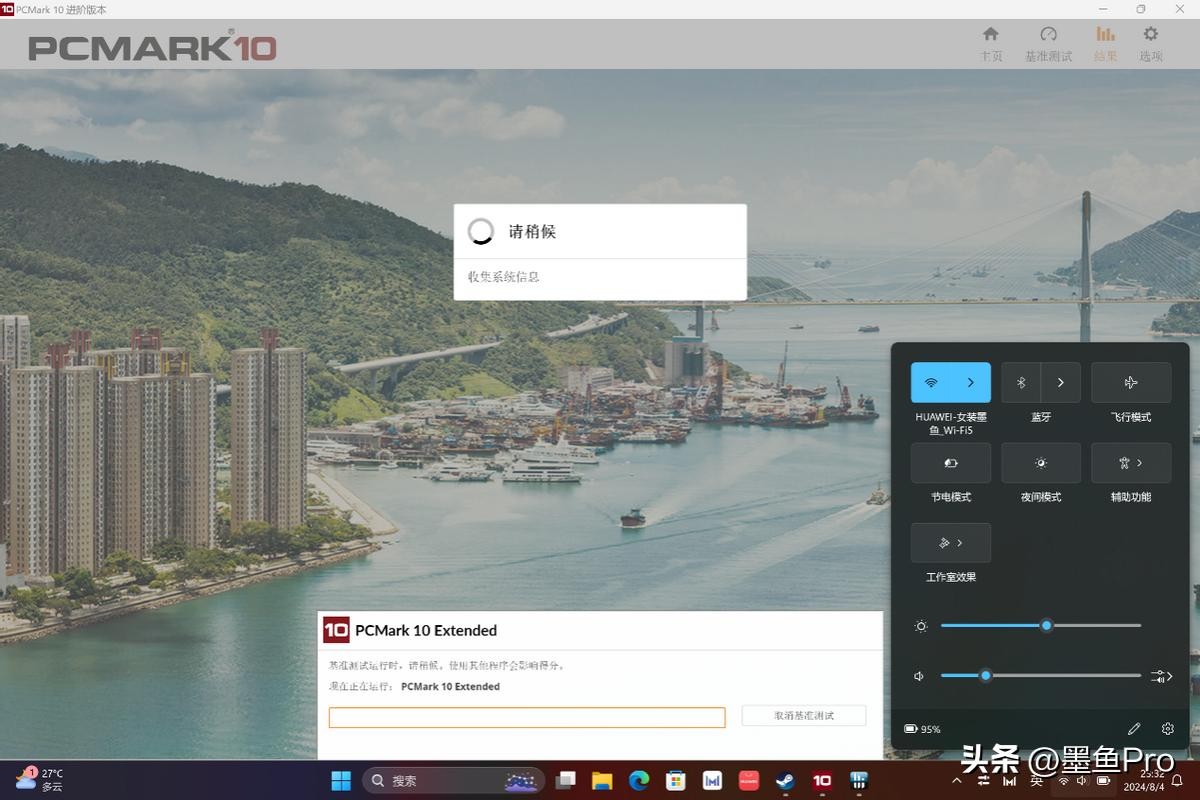
Task: Turn on battery saver (节电模式)
Action: [951, 463]
